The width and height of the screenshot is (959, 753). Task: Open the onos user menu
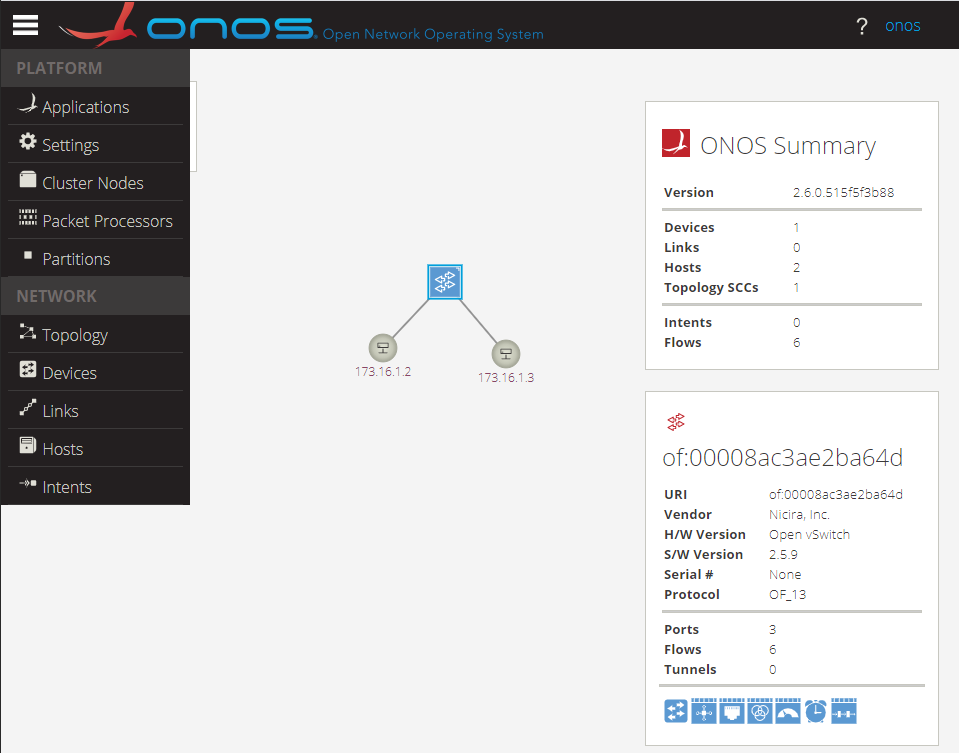(902, 26)
